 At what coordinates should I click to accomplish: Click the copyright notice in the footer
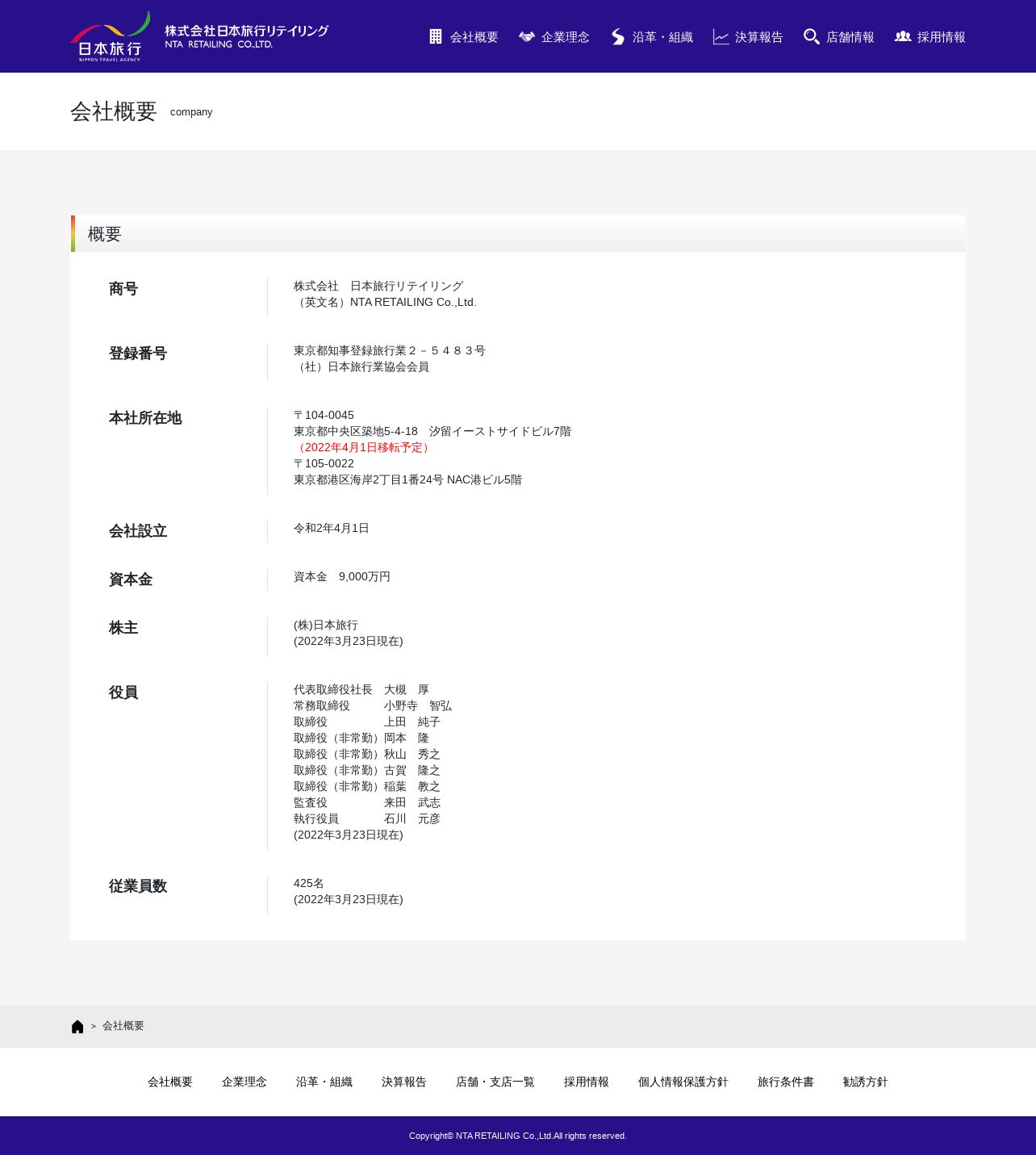518,1136
